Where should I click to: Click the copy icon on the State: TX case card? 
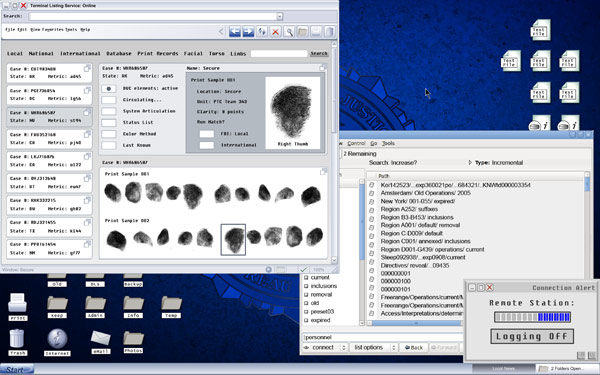pyautogui.click(x=87, y=223)
